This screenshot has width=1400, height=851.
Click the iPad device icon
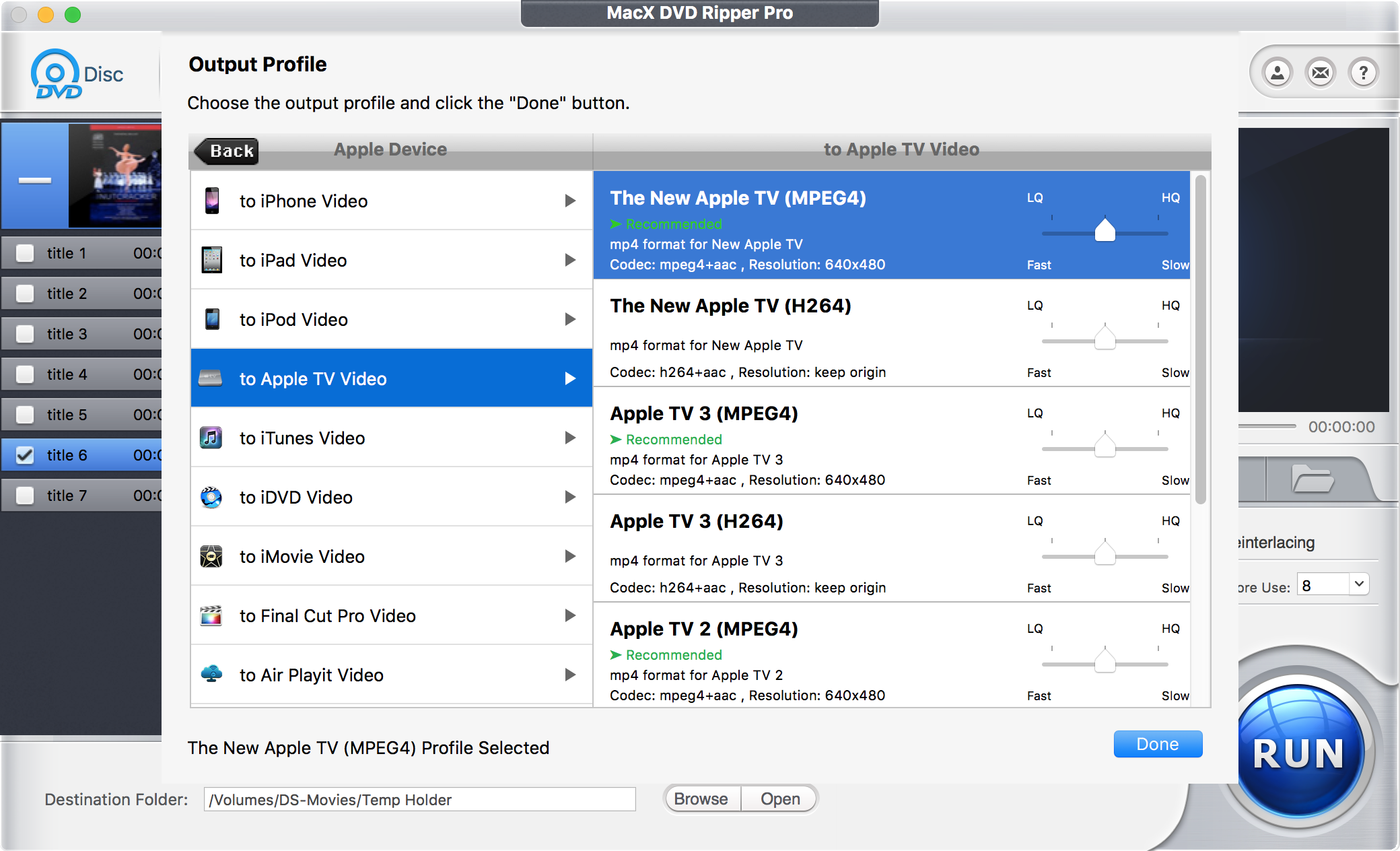pyautogui.click(x=211, y=260)
